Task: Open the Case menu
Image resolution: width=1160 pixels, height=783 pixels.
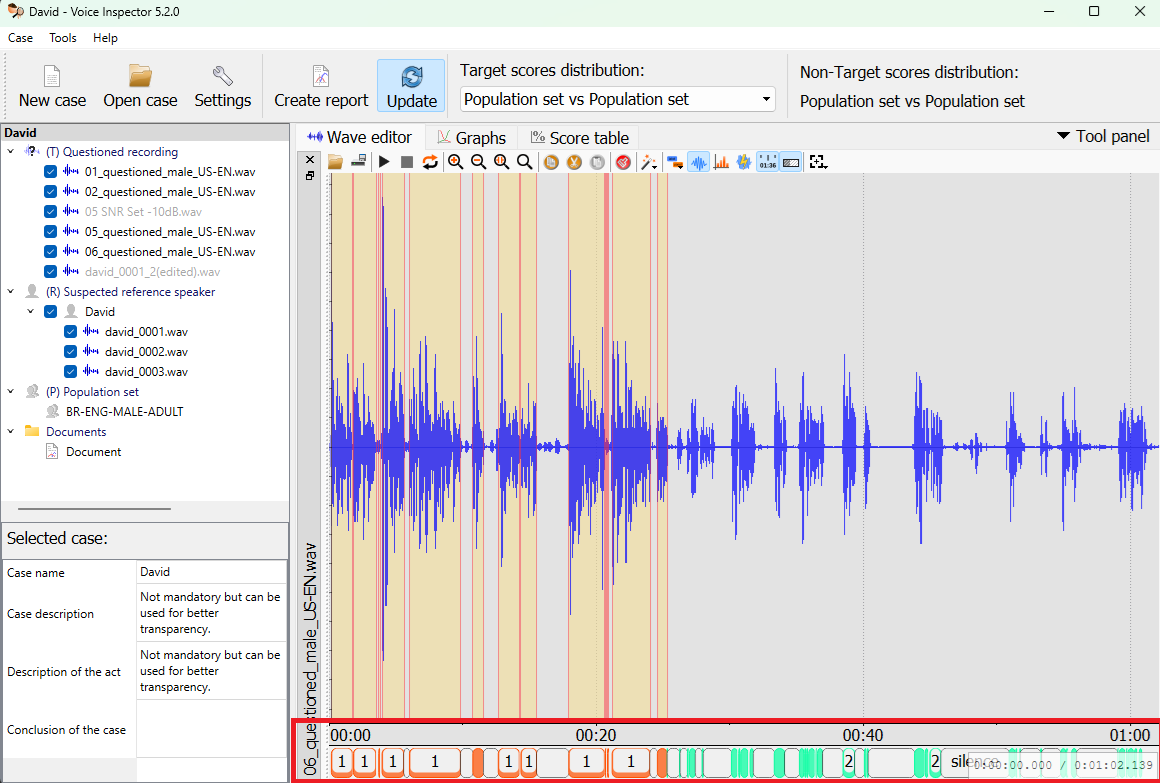Action: click(20, 38)
